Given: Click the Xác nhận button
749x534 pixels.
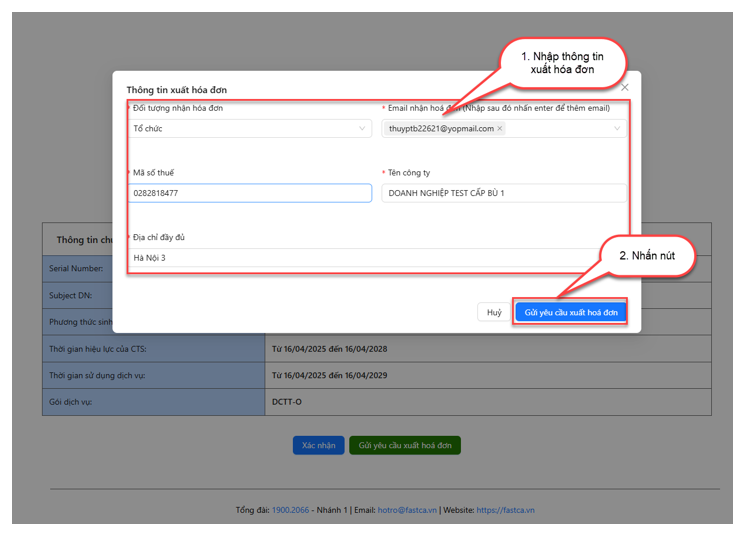Looking at the screenshot, I should point(318,445).
